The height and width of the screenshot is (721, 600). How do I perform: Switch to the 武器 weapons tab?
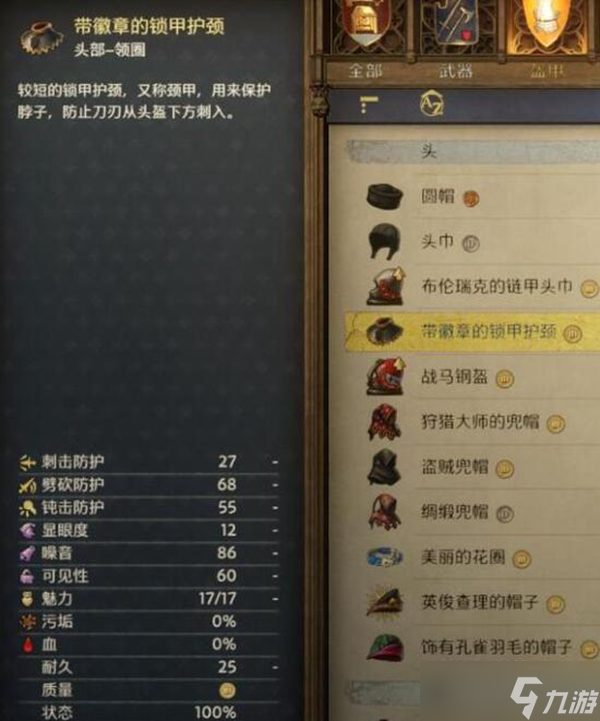tap(455, 71)
